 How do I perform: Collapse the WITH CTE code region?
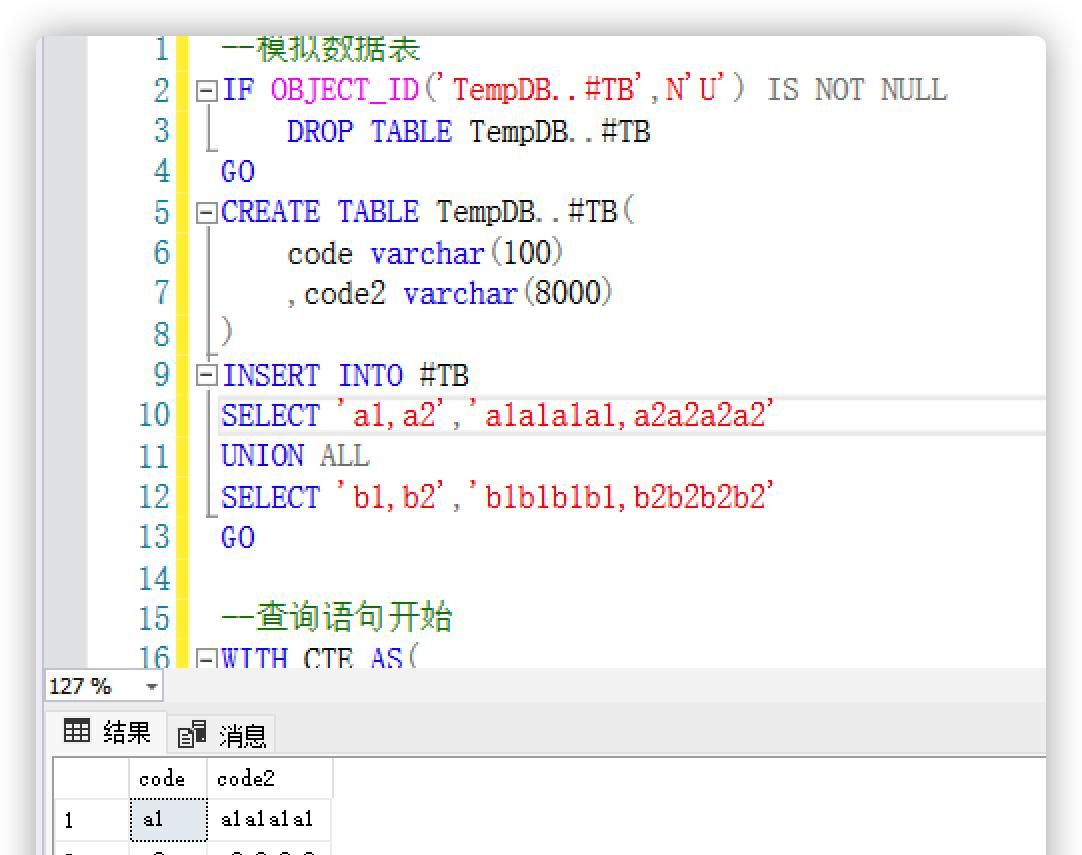point(206,658)
